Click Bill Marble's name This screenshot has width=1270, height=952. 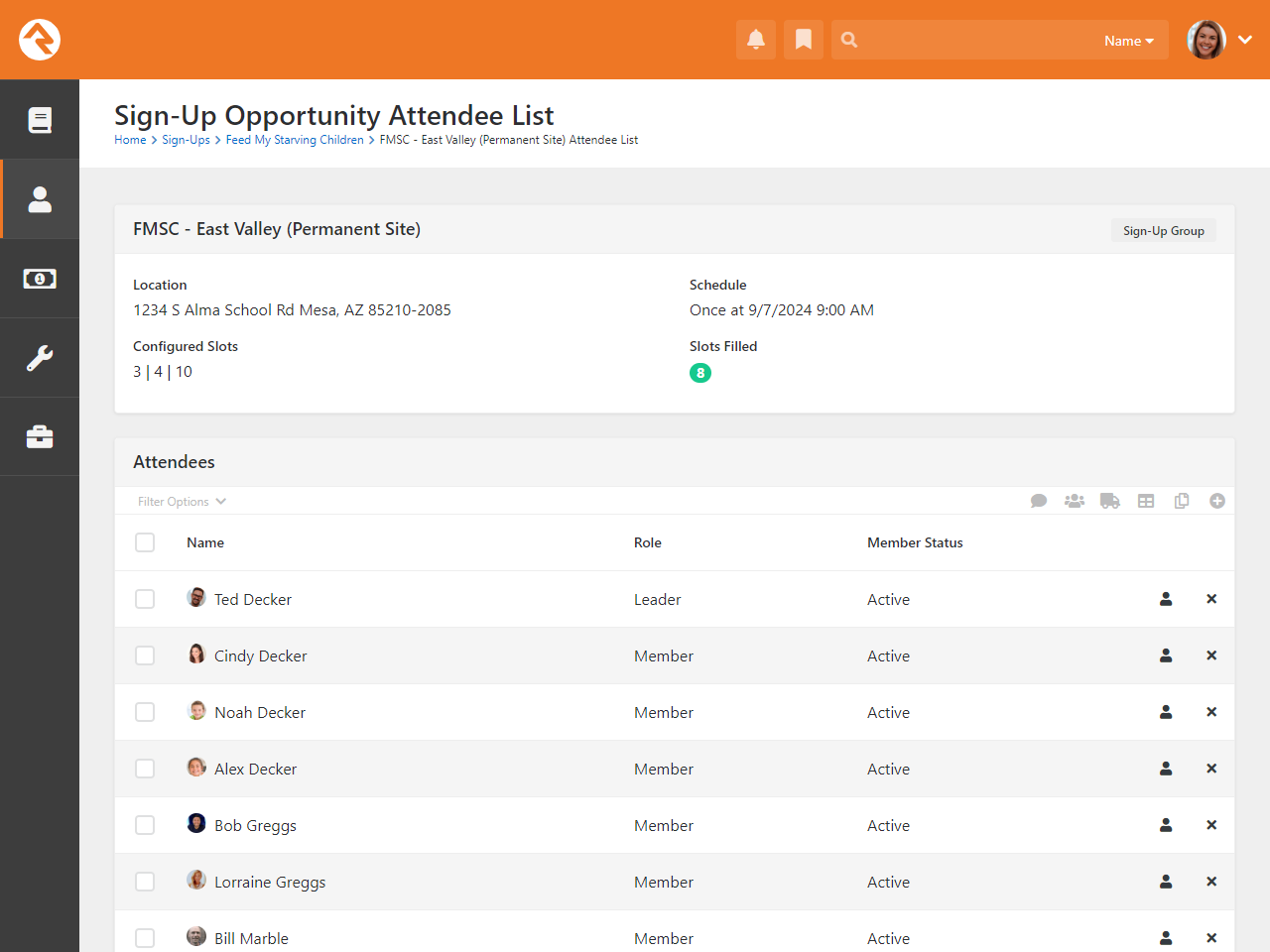click(x=251, y=938)
